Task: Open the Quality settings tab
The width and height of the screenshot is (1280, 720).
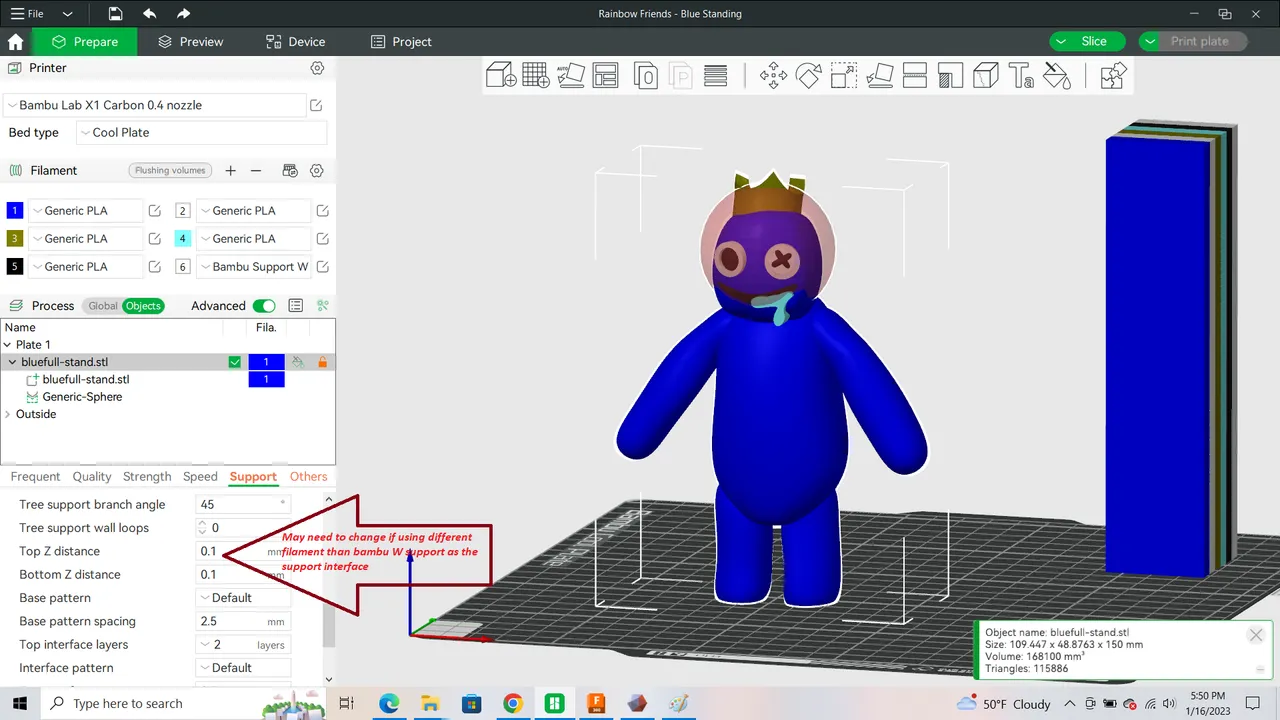Action: [92, 477]
